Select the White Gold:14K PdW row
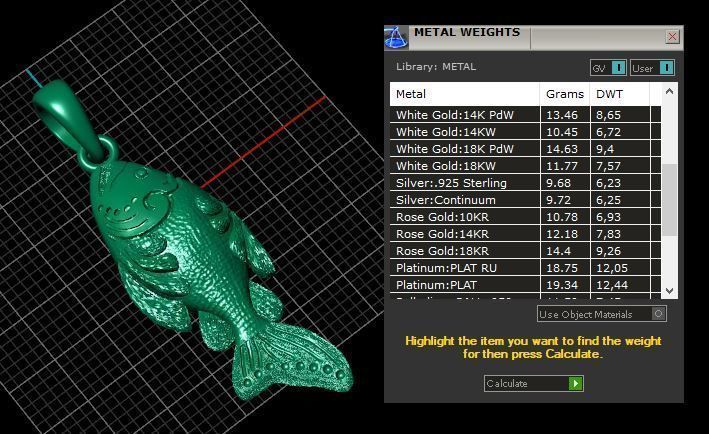709x434 pixels. point(525,115)
